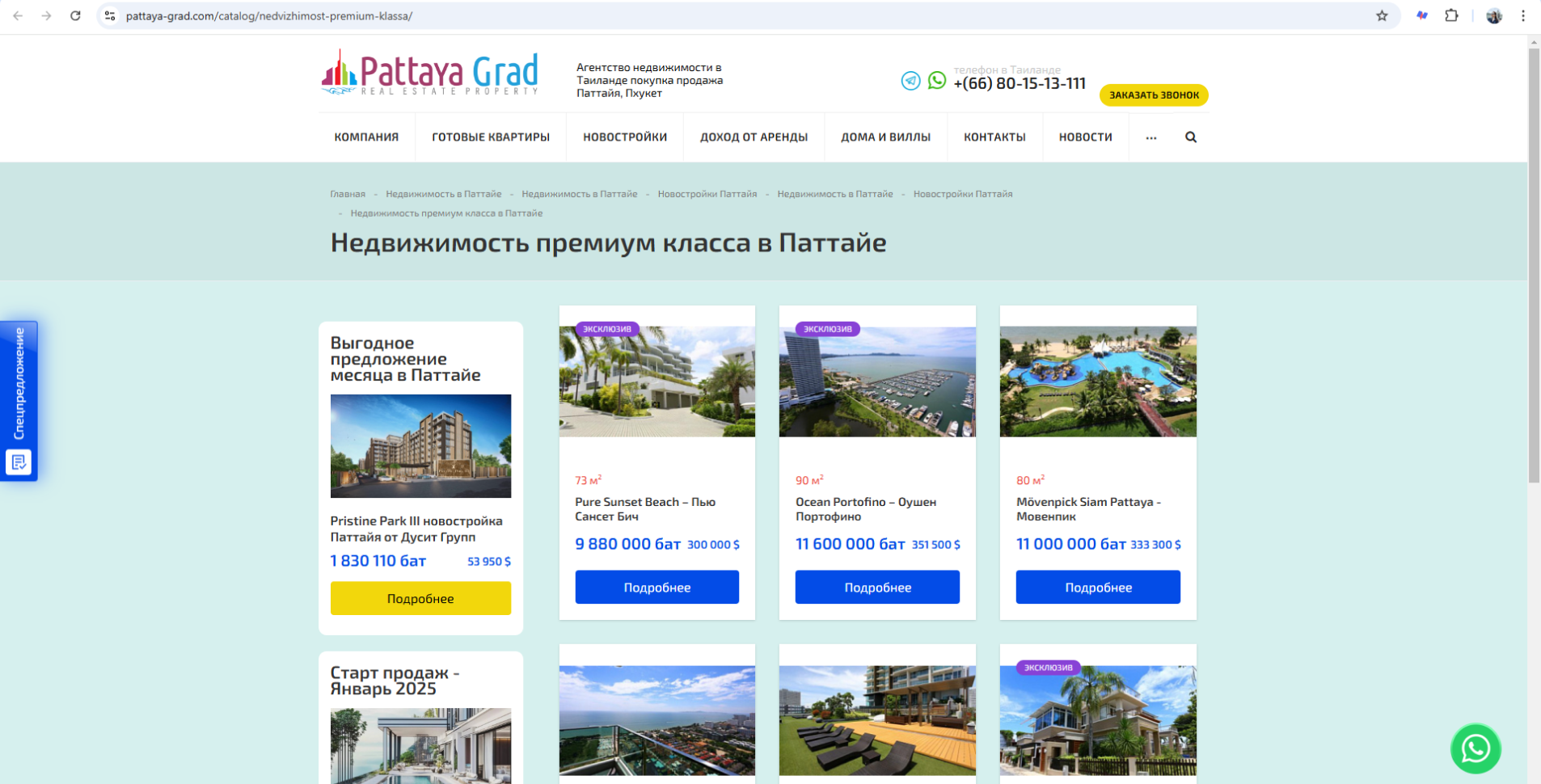
Task: Open the villa photo with ЭКСКЛЮЗИВ badge in second row
Action: 1098,721
